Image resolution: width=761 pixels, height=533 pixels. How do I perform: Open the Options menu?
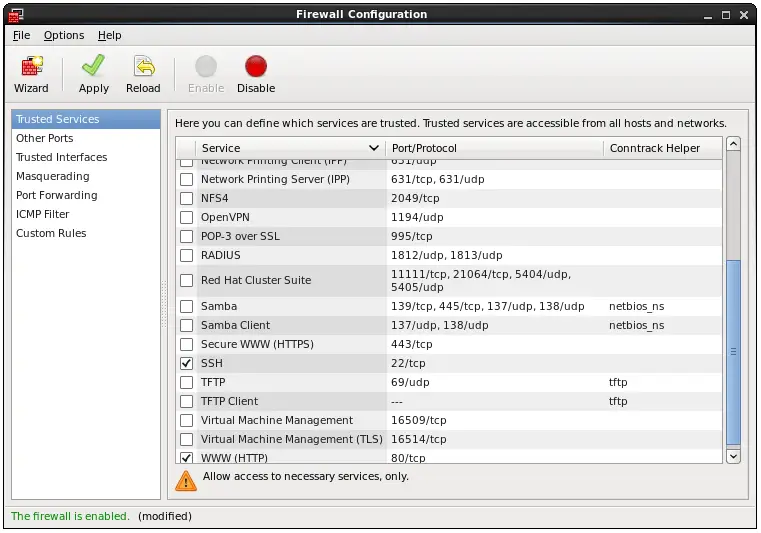point(64,35)
